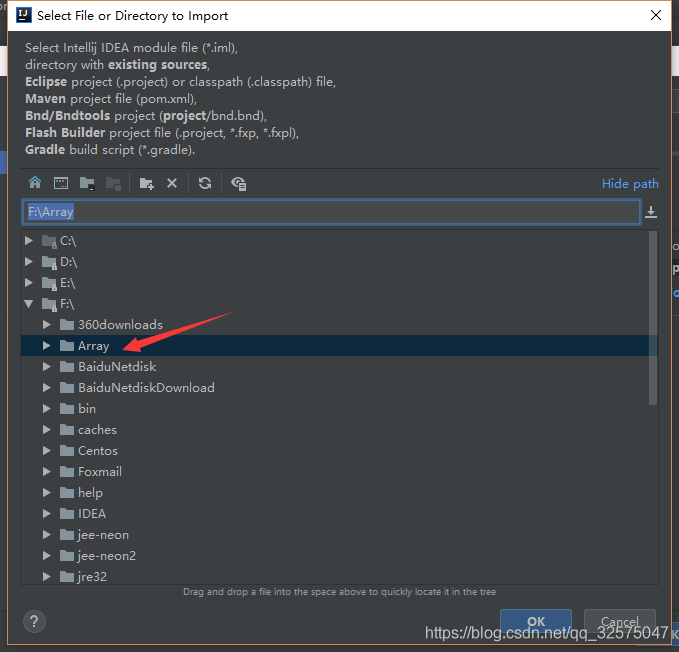Expand the Foxmail folder arrow
This screenshot has height=652, width=679.
pyautogui.click(x=46, y=471)
